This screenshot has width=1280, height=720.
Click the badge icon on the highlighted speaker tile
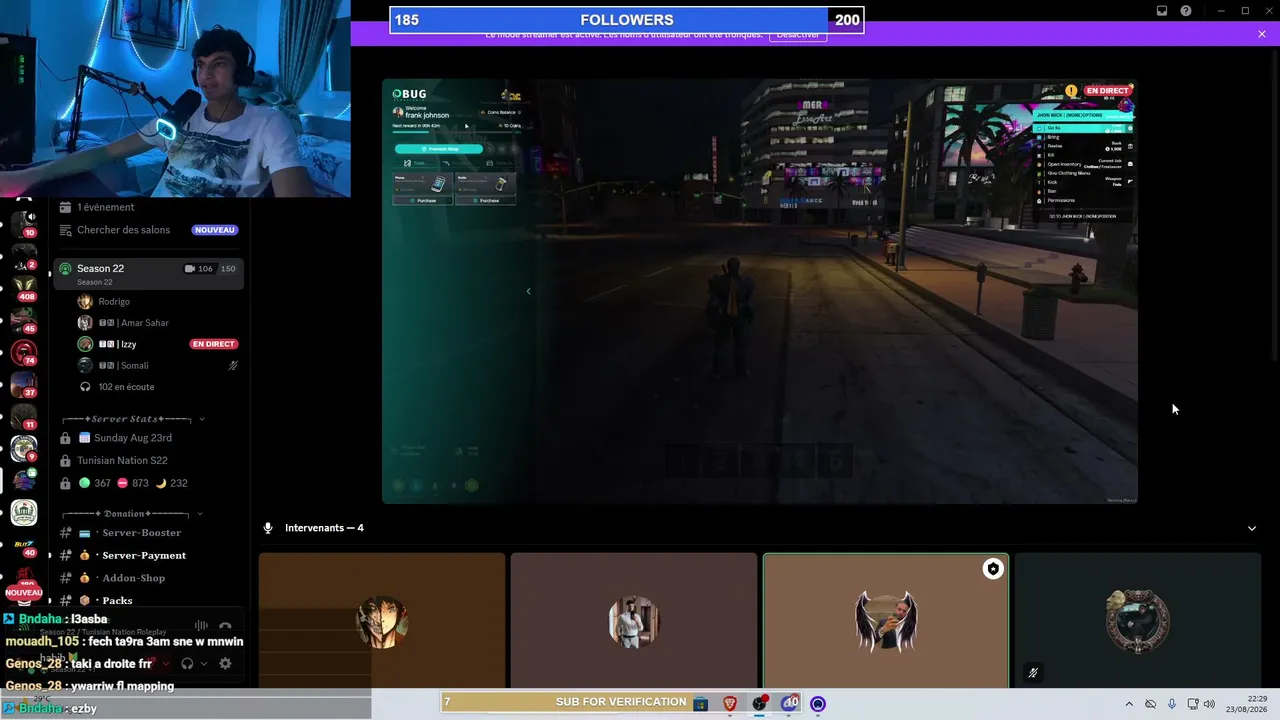(993, 569)
